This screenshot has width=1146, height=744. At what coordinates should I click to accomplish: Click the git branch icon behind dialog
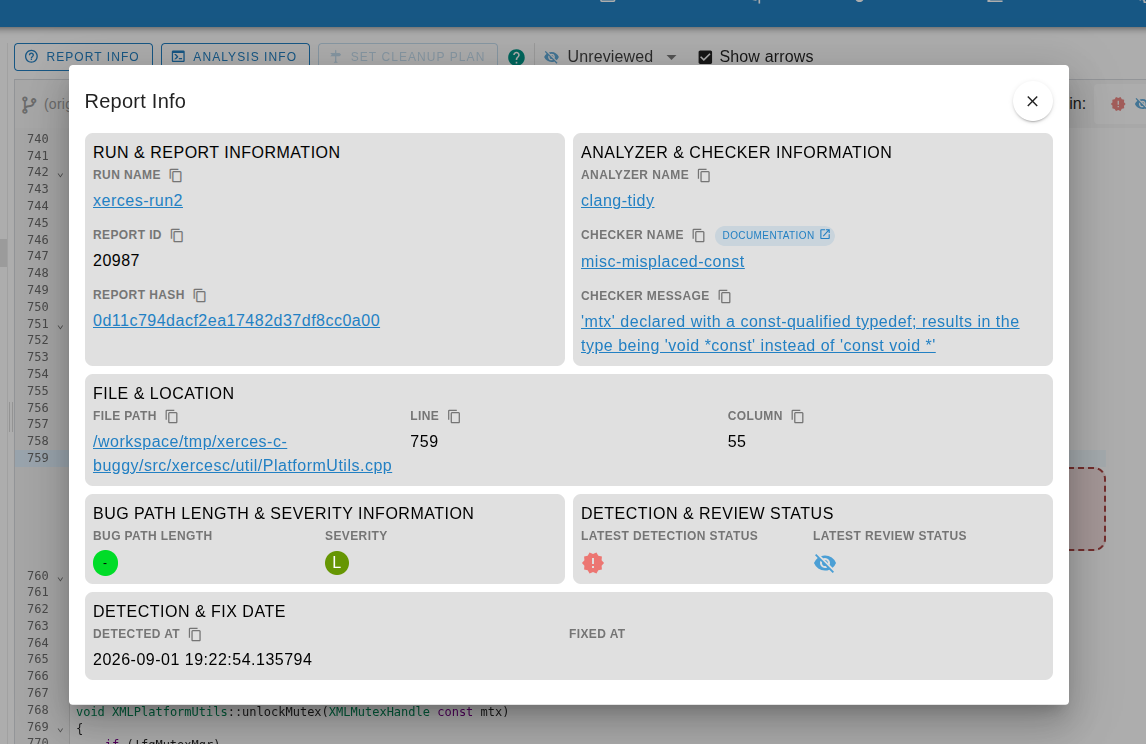[29, 105]
